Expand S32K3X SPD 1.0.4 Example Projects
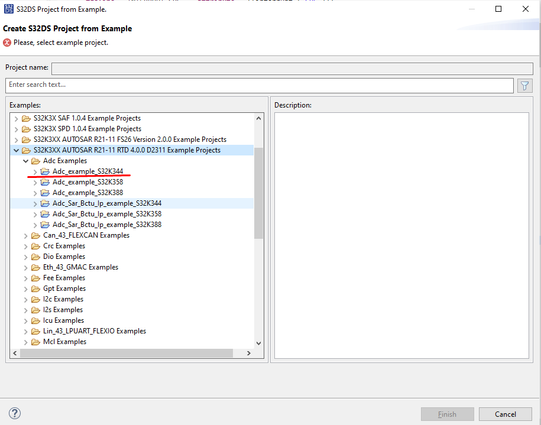541x425 pixels. pos(16,129)
